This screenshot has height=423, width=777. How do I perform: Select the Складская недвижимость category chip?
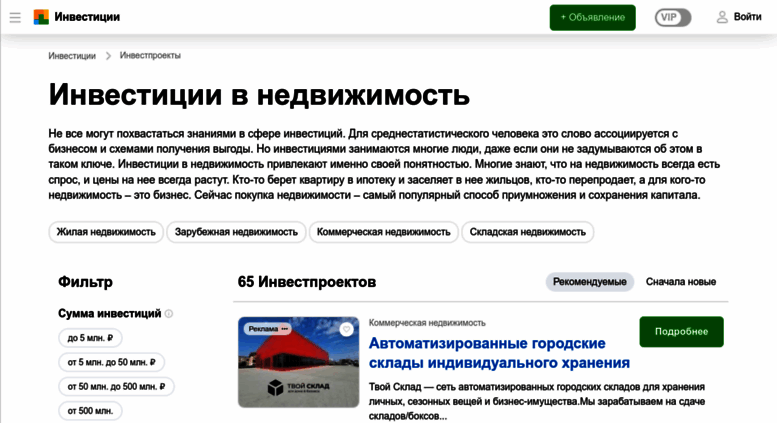point(528,232)
